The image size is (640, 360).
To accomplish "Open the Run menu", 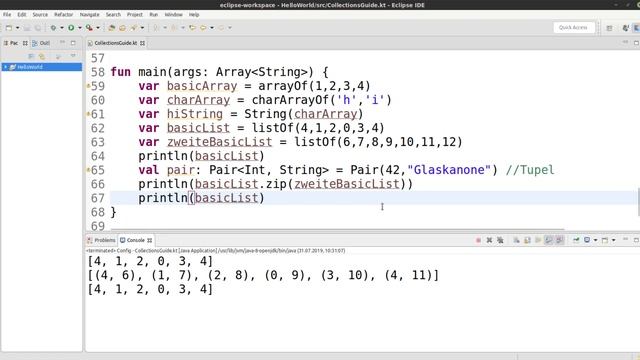I will [x=153, y=14].
